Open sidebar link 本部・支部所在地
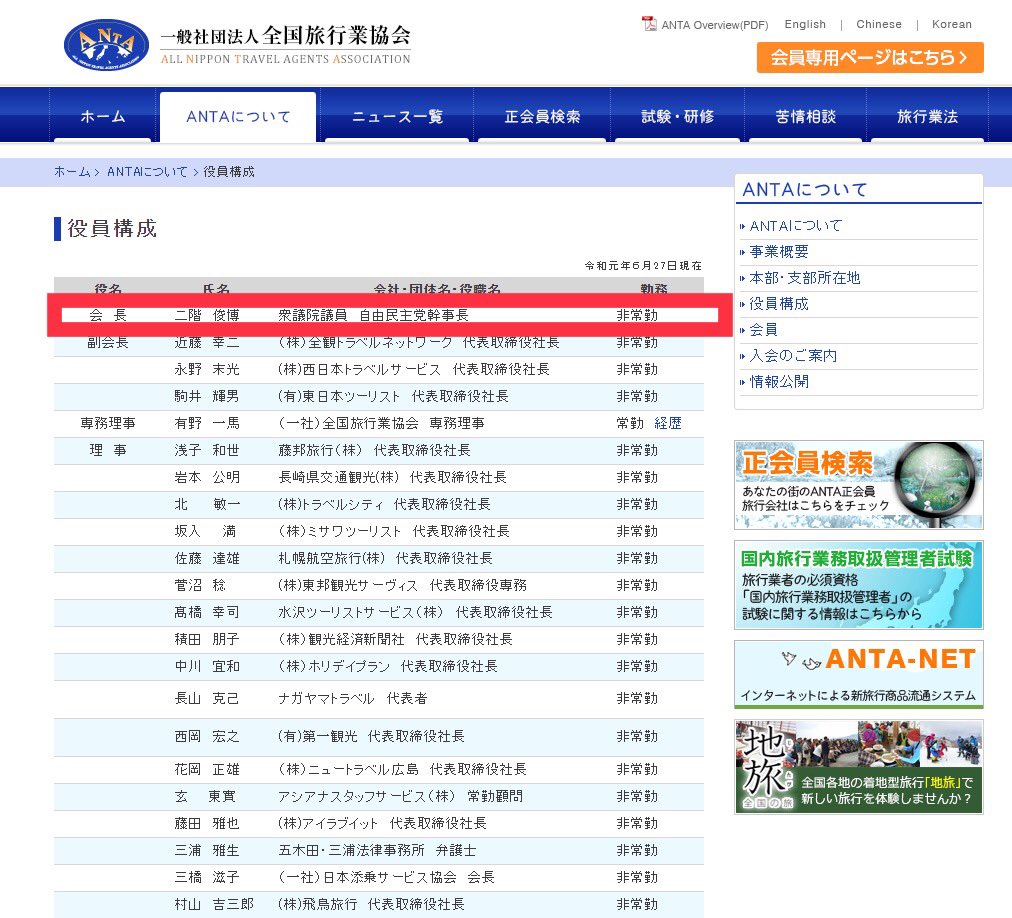The height and width of the screenshot is (918, 1012). coord(805,278)
